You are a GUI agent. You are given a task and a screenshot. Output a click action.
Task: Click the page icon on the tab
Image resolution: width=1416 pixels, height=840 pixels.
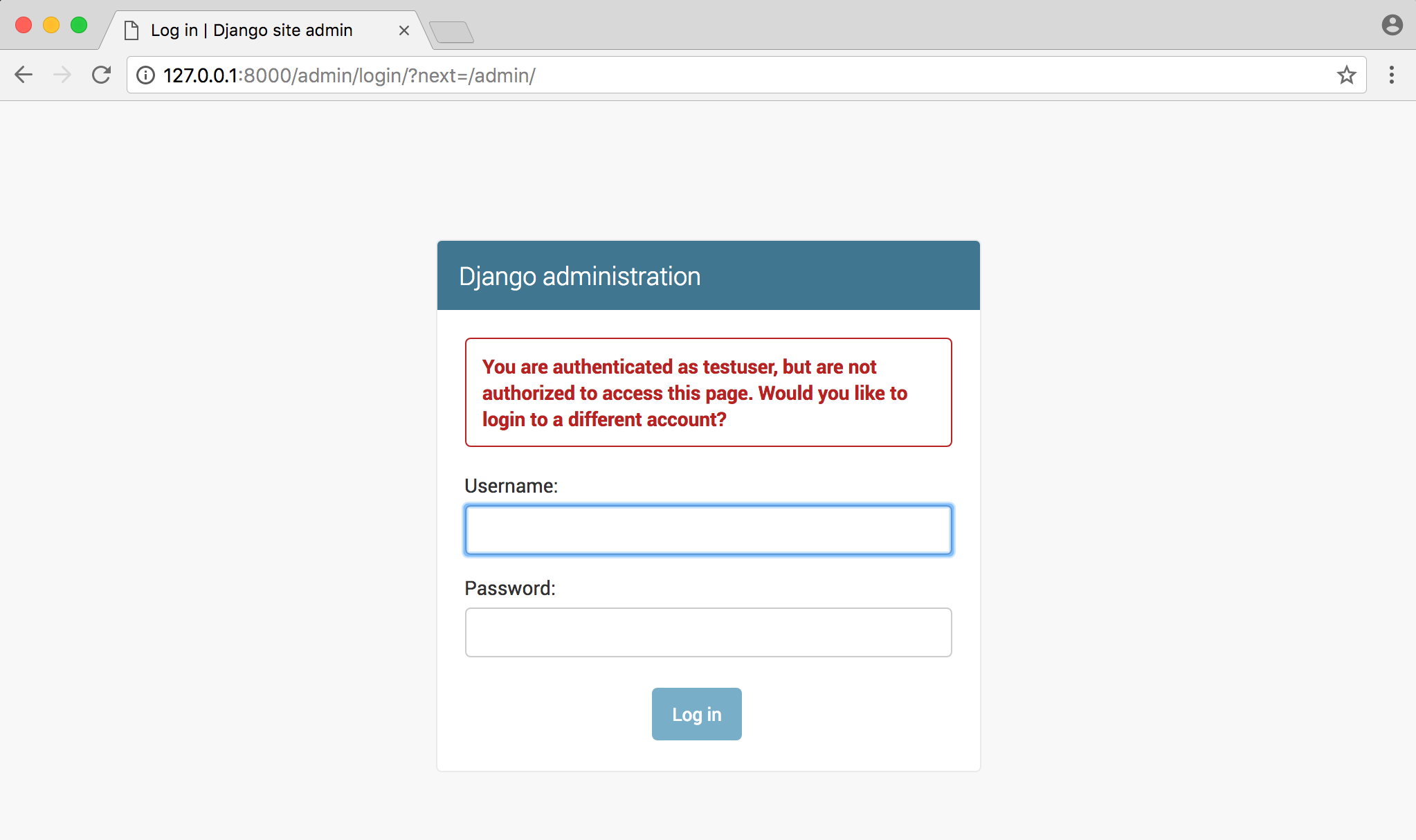click(131, 30)
